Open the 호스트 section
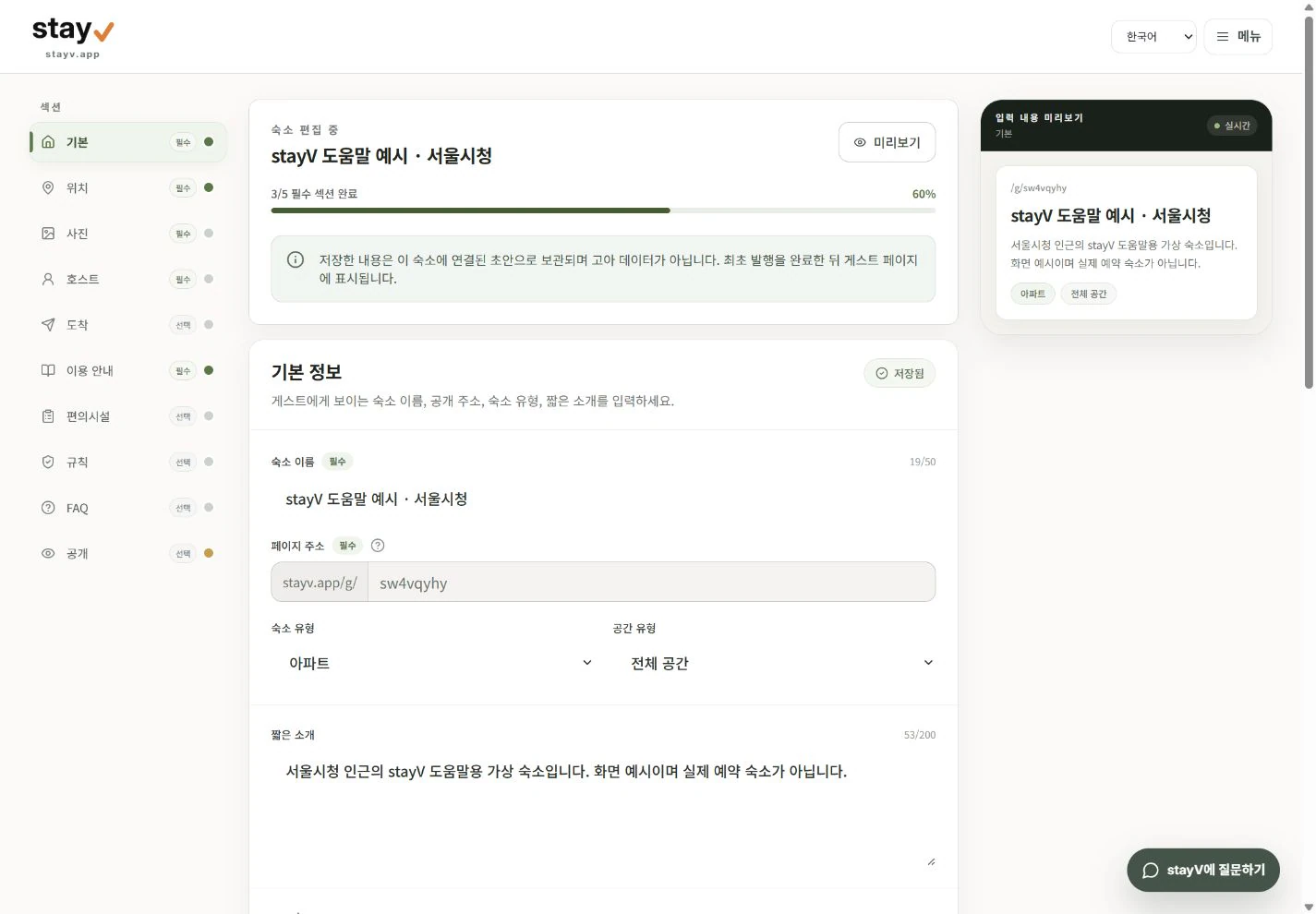This screenshot has width=1316, height=914. (x=128, y=279)
